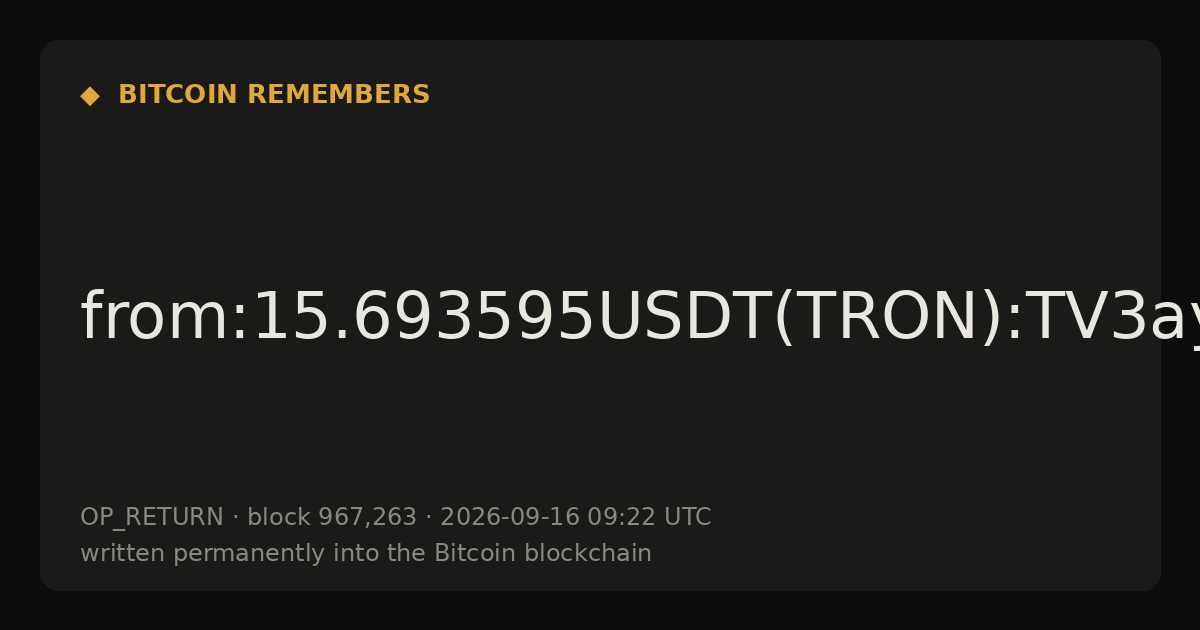1200x630 pixels.
Task: Click the word BITCOIN in header
Action: [x=178, y=95]
